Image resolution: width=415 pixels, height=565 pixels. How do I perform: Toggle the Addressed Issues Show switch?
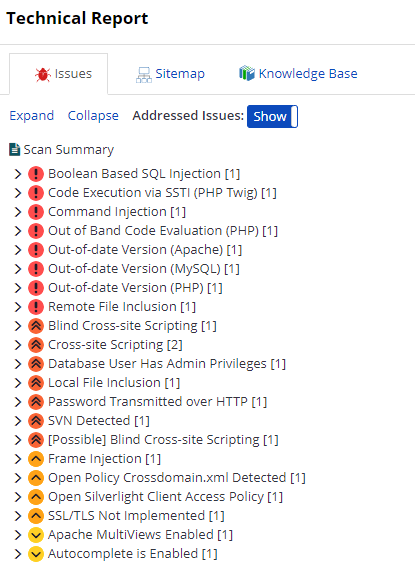pos(272,116)
